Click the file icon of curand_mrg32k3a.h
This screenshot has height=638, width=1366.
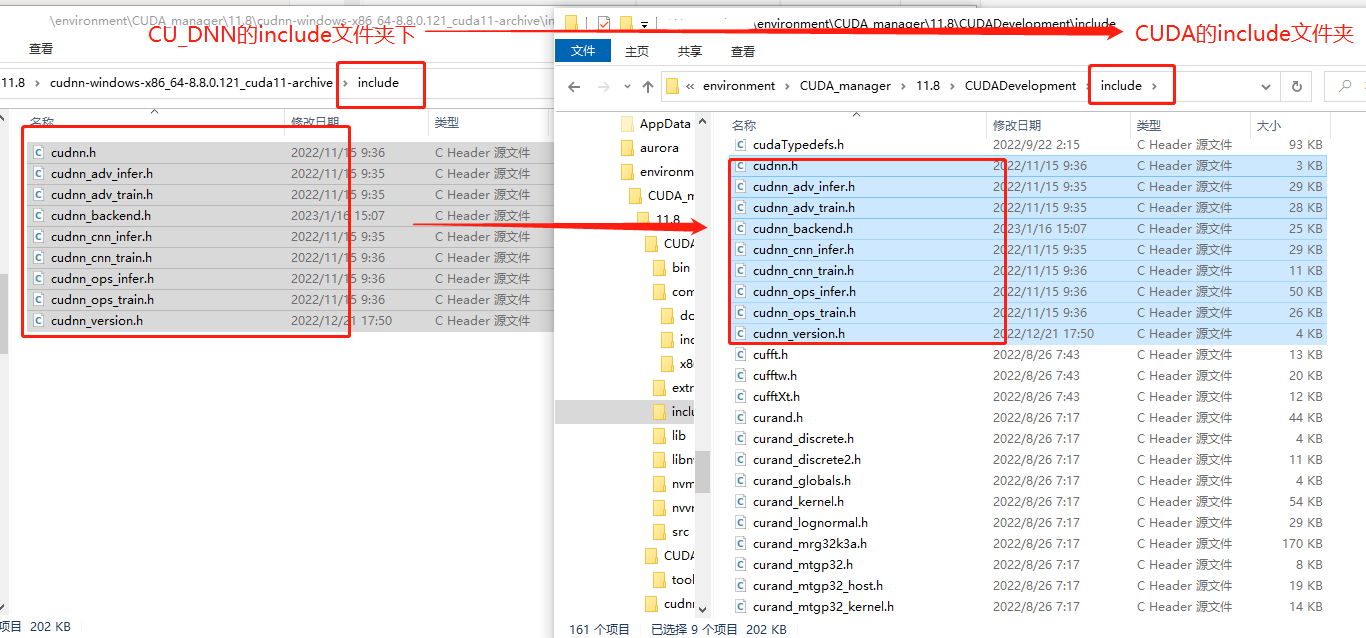click(x=740, y=544)
